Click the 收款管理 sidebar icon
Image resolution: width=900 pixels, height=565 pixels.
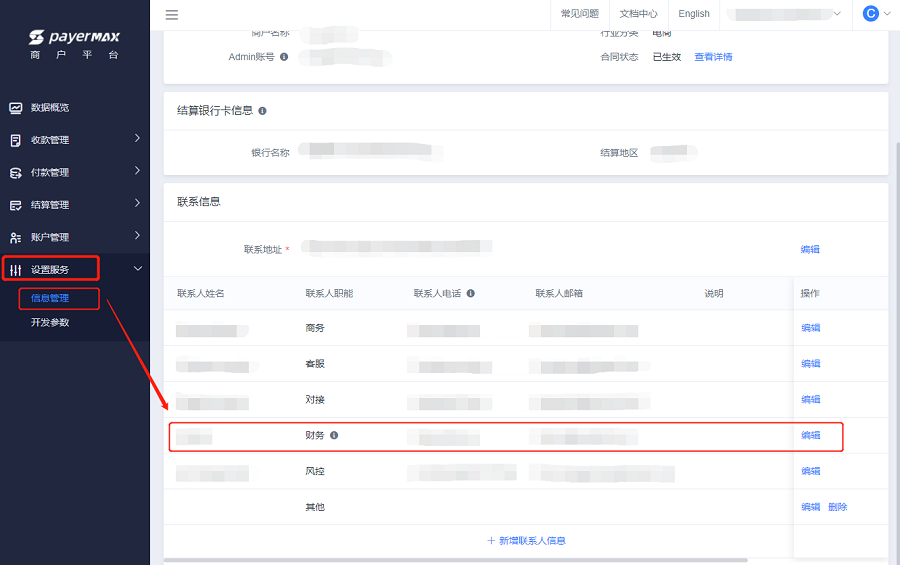pyautogui.click(x=15, y=140)
